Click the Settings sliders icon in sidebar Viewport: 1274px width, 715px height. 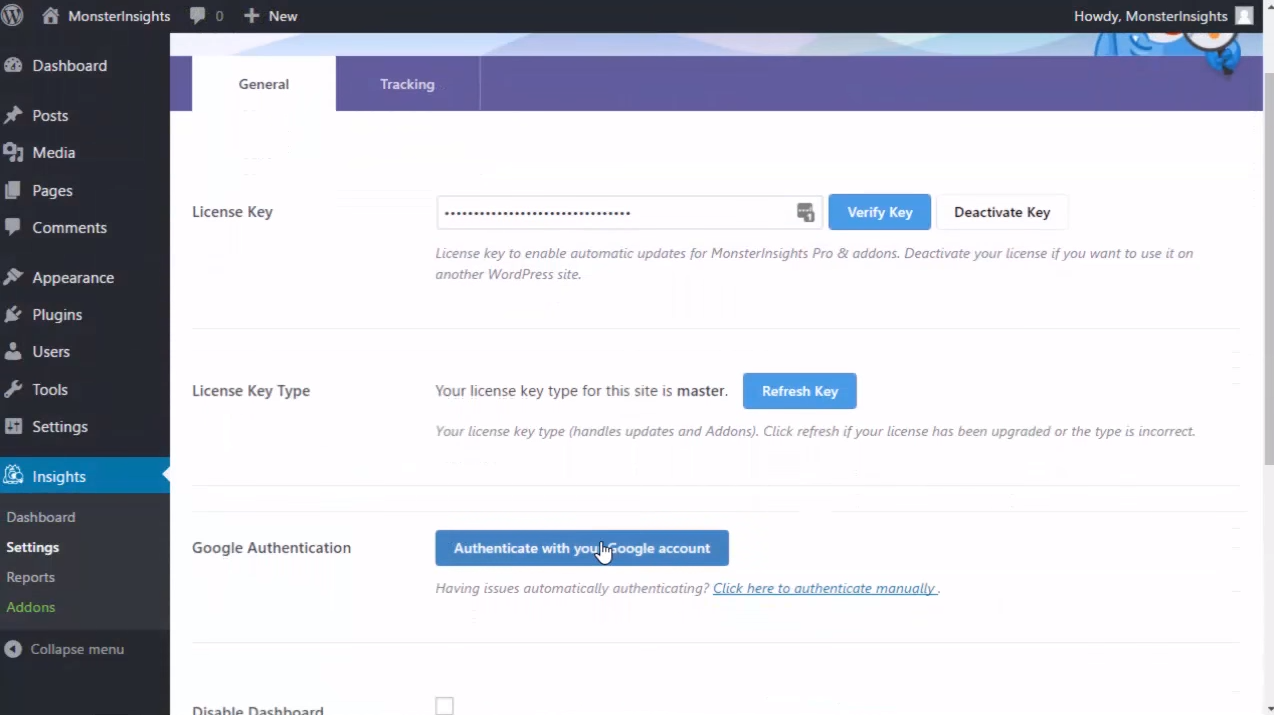tap(13, 426)
